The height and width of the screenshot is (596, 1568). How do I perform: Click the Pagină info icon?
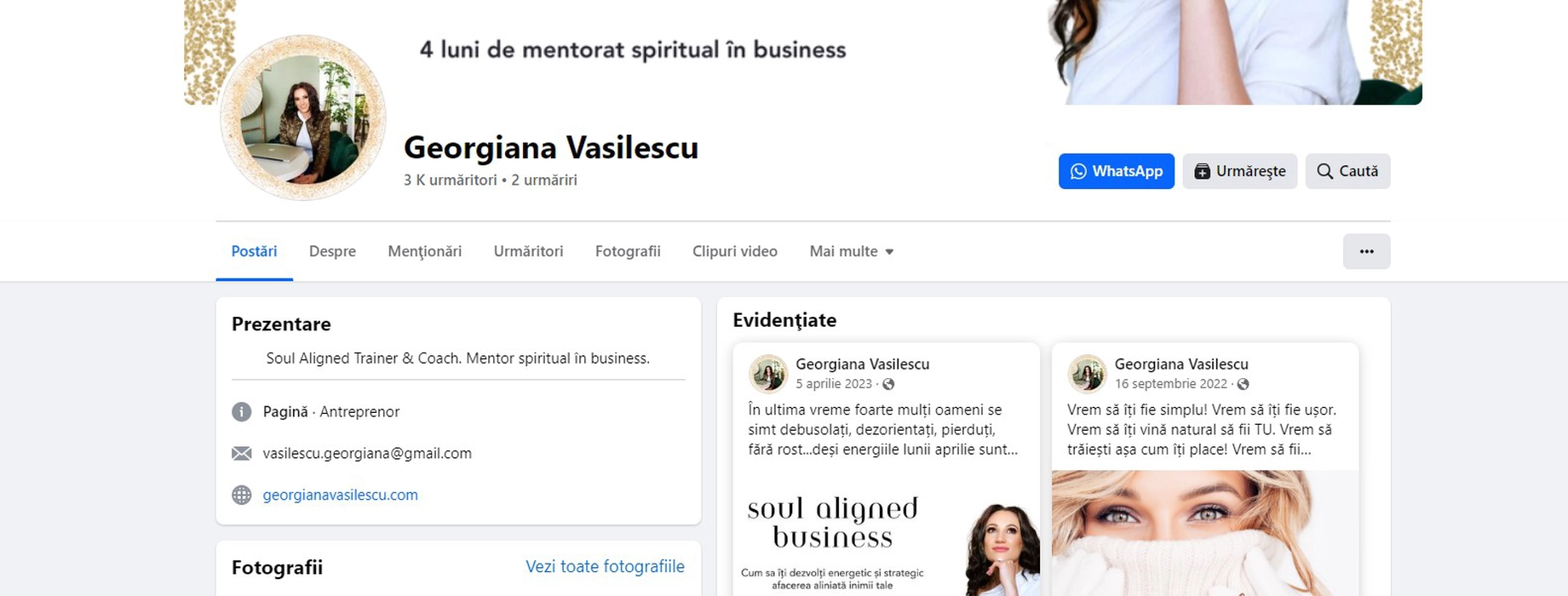242,412
